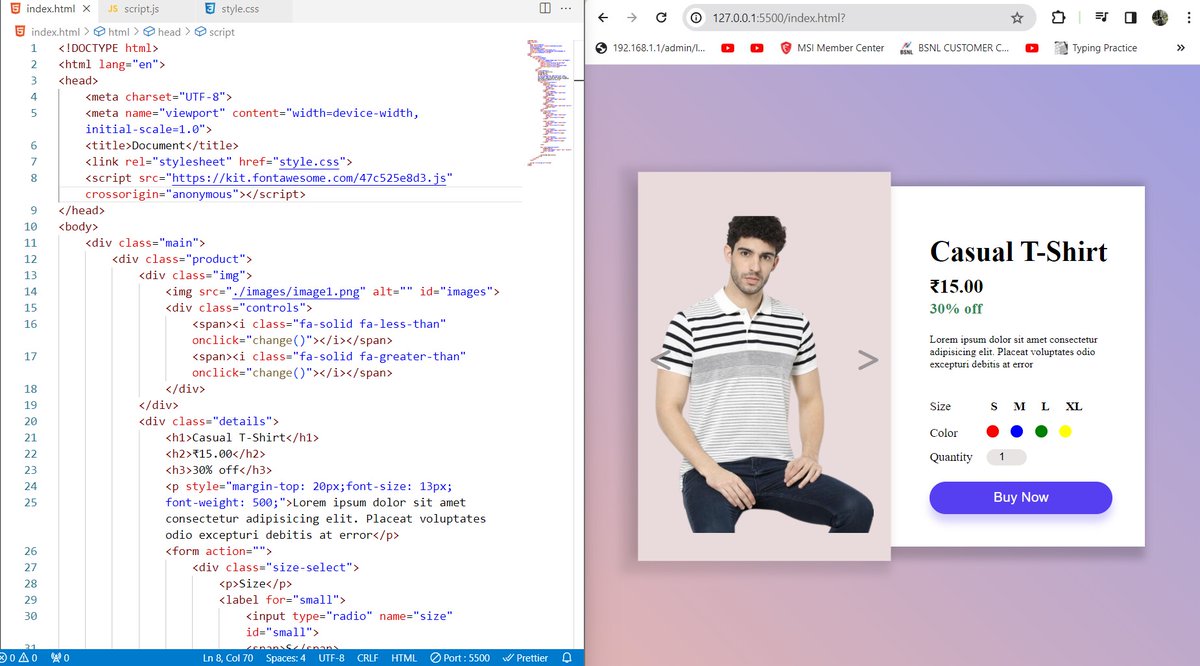Click the <title>Document</title> code line
1200x666 pixels.
pyautogui.click(x=162, y=145)
